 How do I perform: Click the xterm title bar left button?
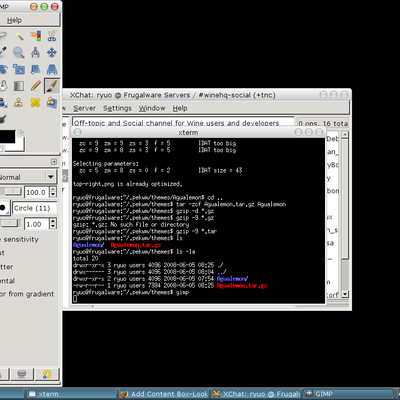[x=78, y=132]
